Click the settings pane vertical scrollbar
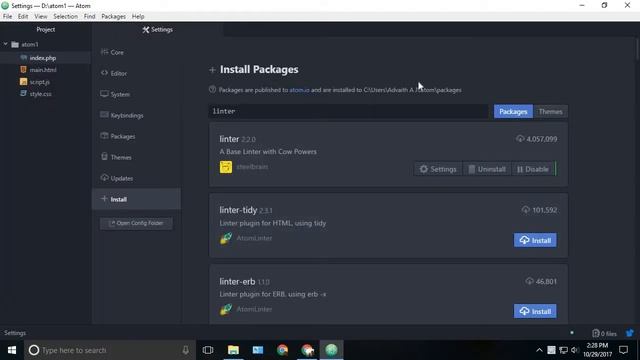Image resolution: width=640 pixels, height=360 pixels. (x=638, y=49)
